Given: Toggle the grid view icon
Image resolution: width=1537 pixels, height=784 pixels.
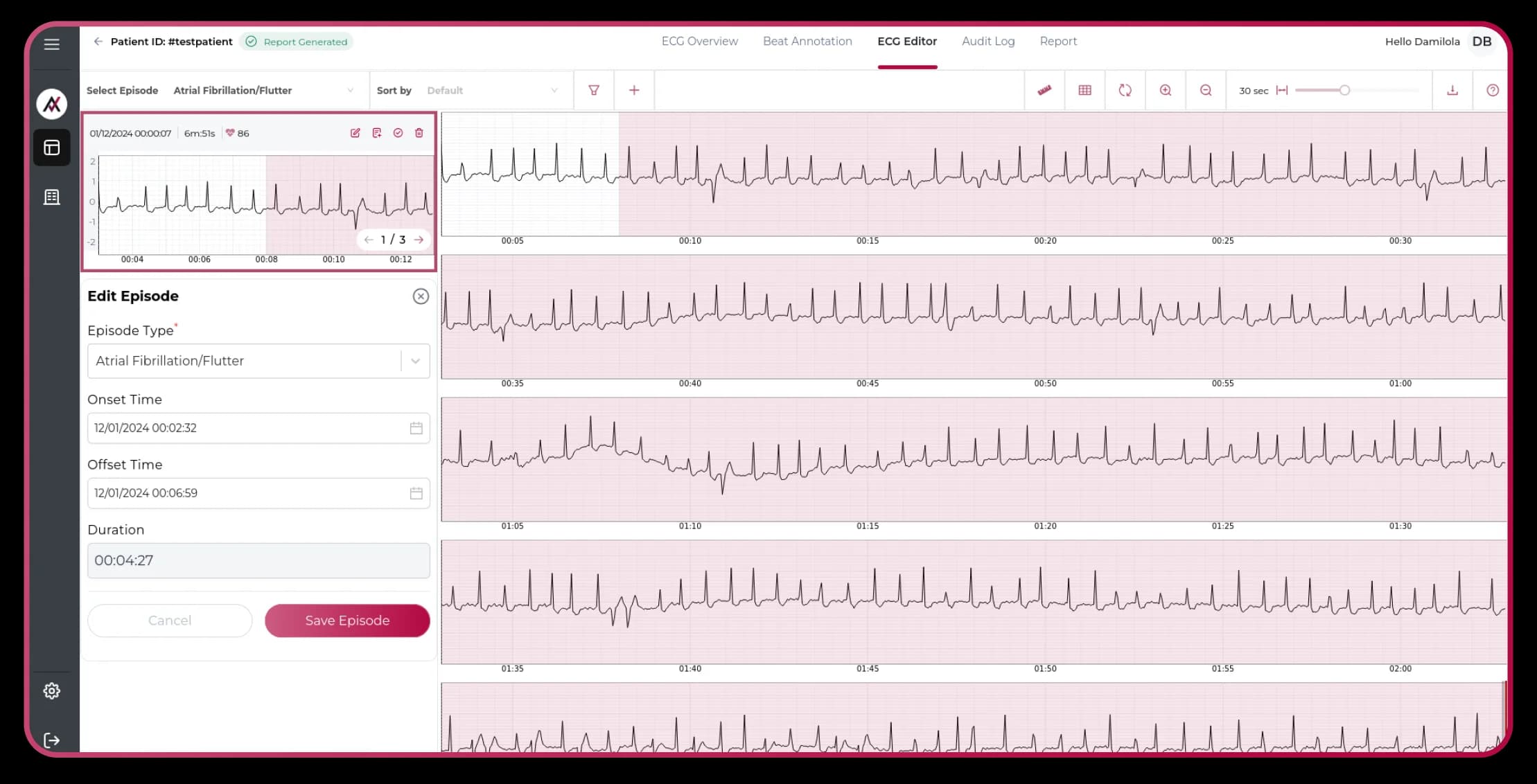Looking at the screenshot, I should click(1085, 90).
